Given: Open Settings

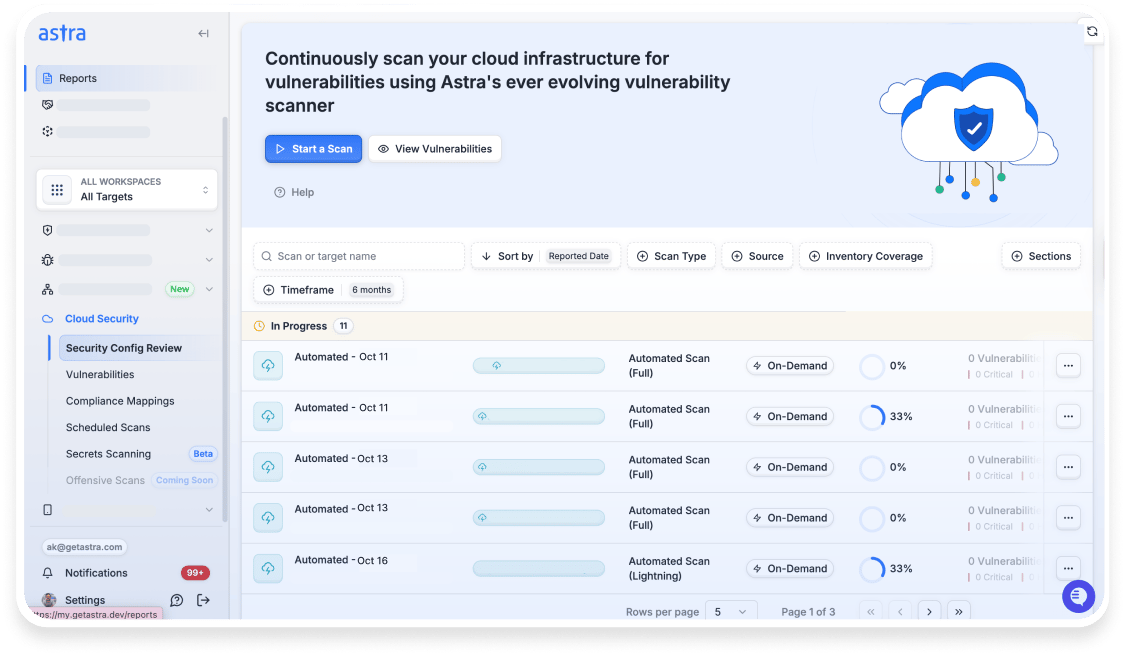Looking at the screenshot, I should pos(85,600).
